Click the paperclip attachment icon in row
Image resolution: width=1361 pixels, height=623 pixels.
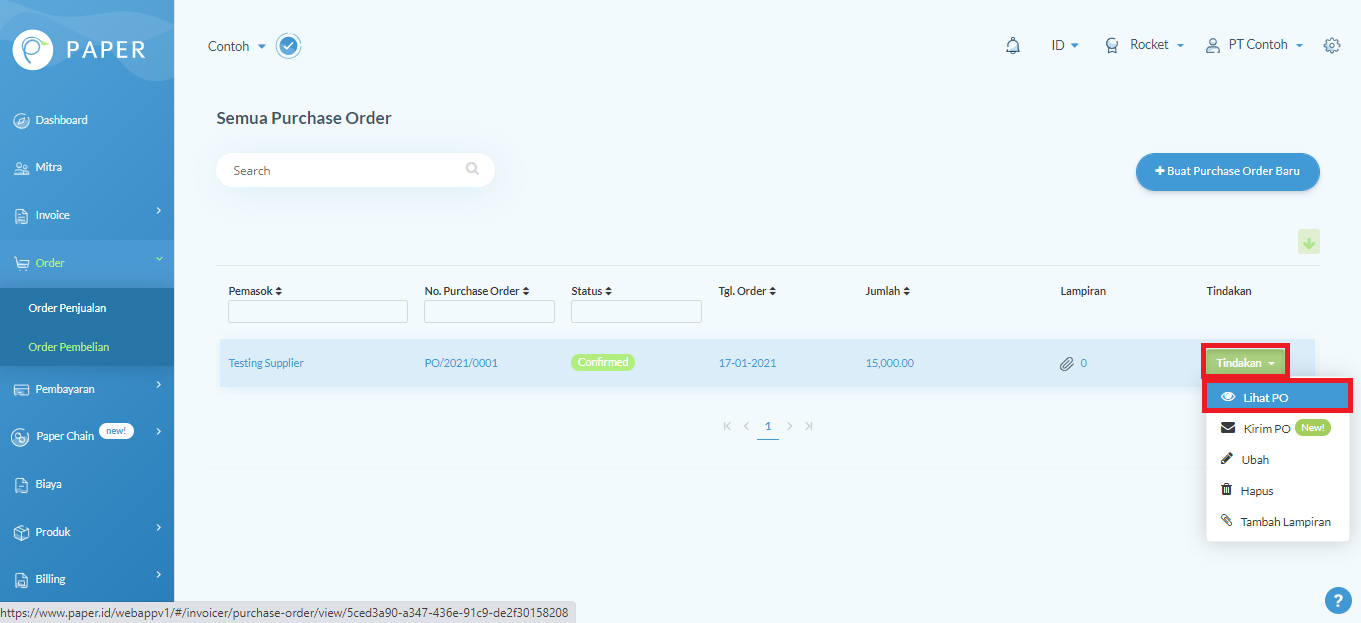(x=1066, y=364)
